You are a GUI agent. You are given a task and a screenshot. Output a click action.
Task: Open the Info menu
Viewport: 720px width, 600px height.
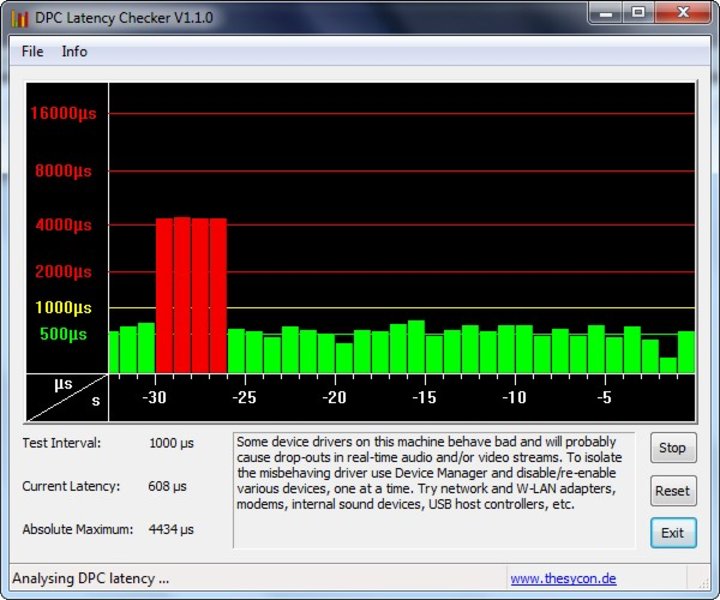(74, 51)
